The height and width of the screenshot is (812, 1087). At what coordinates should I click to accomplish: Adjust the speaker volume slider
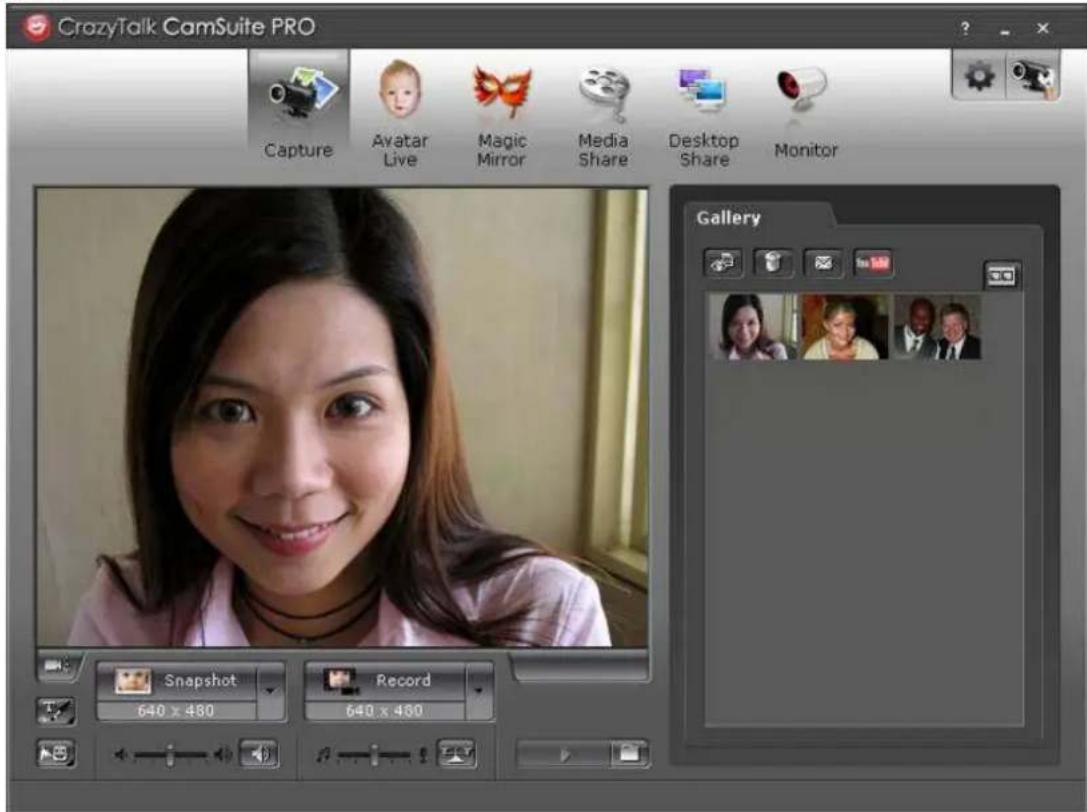[x=173, y=754]
